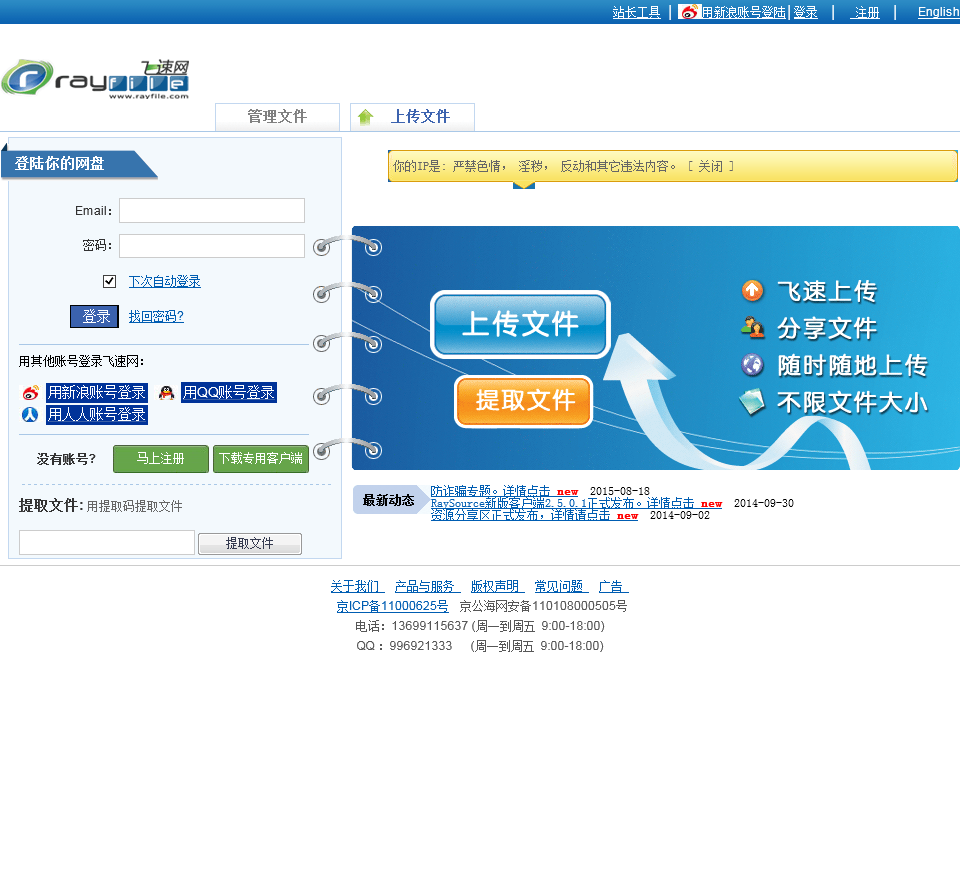Image resolution: width=960 pixels, height=873 pixels.
Task: Open 站长工具 in the top bar
Action: point(637,12)
